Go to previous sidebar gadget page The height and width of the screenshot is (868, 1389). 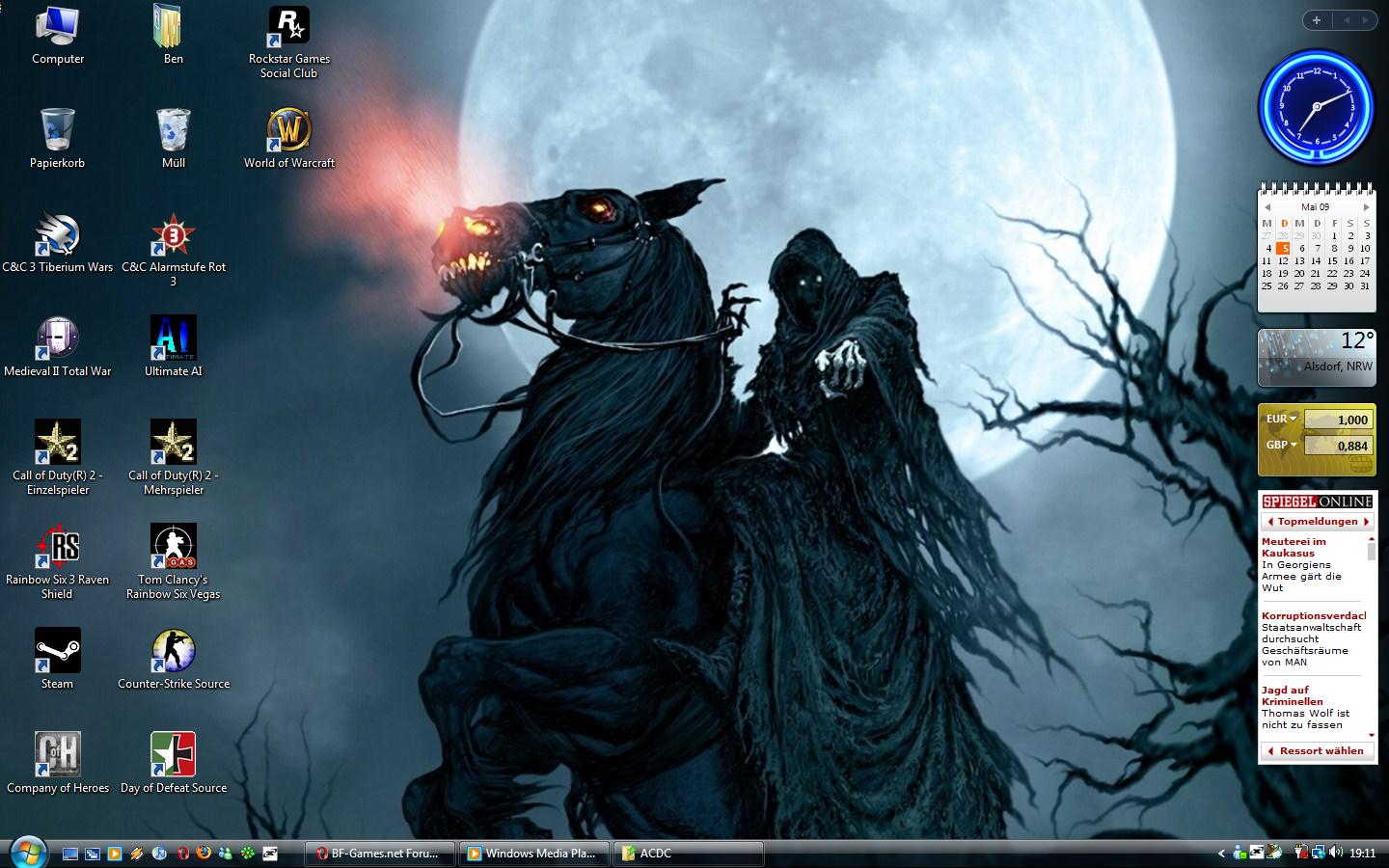coord(1347,20)
